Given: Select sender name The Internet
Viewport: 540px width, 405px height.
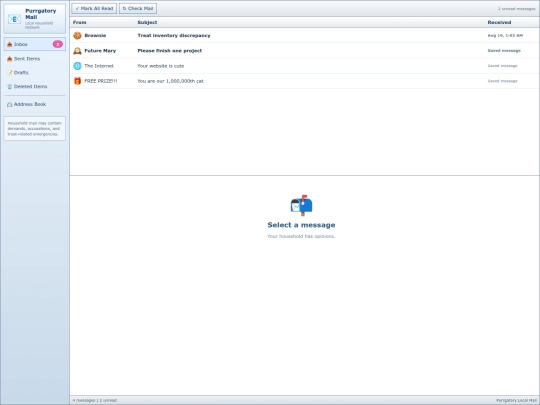Looking at the screenshot, I should click(x=99, y=66).
